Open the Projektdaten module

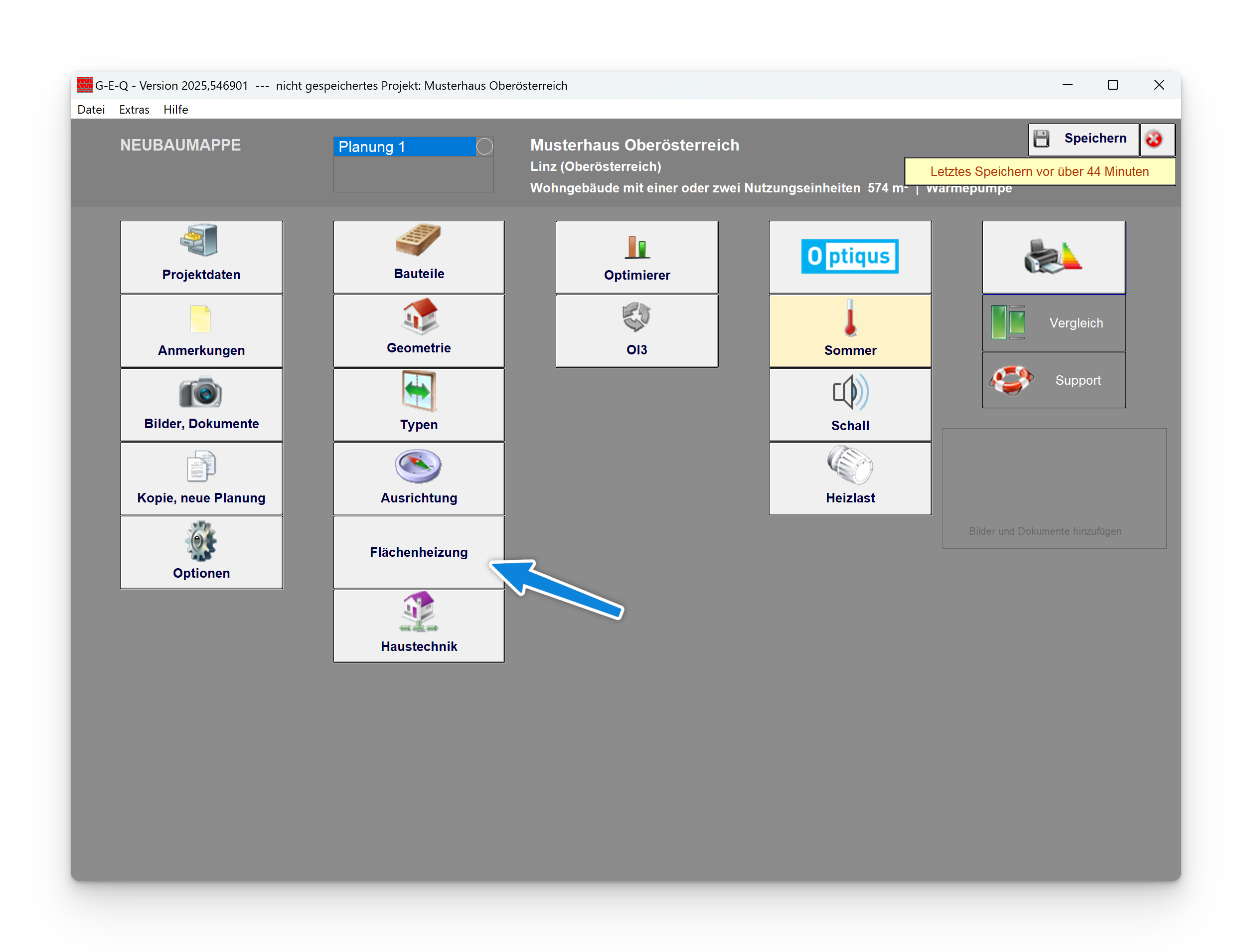coord(201,257)
